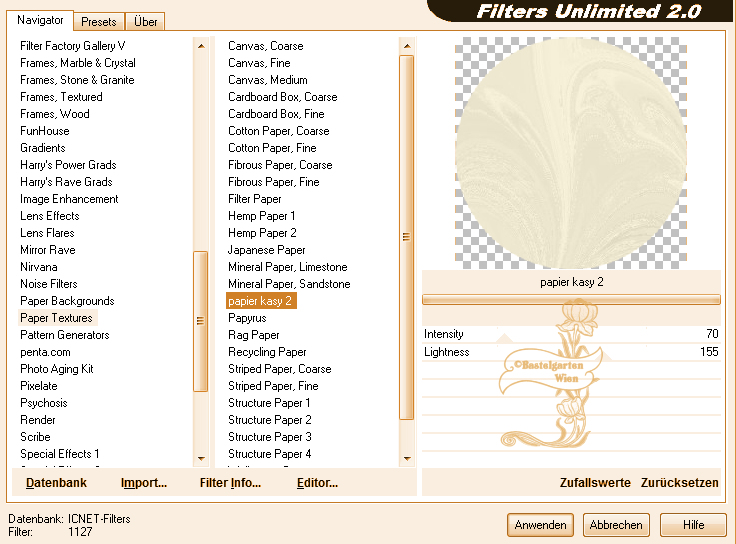The height and width of the screenshot is (544, 736).
Task: Click the Lightness slider handle
Action: pos(606,356)
